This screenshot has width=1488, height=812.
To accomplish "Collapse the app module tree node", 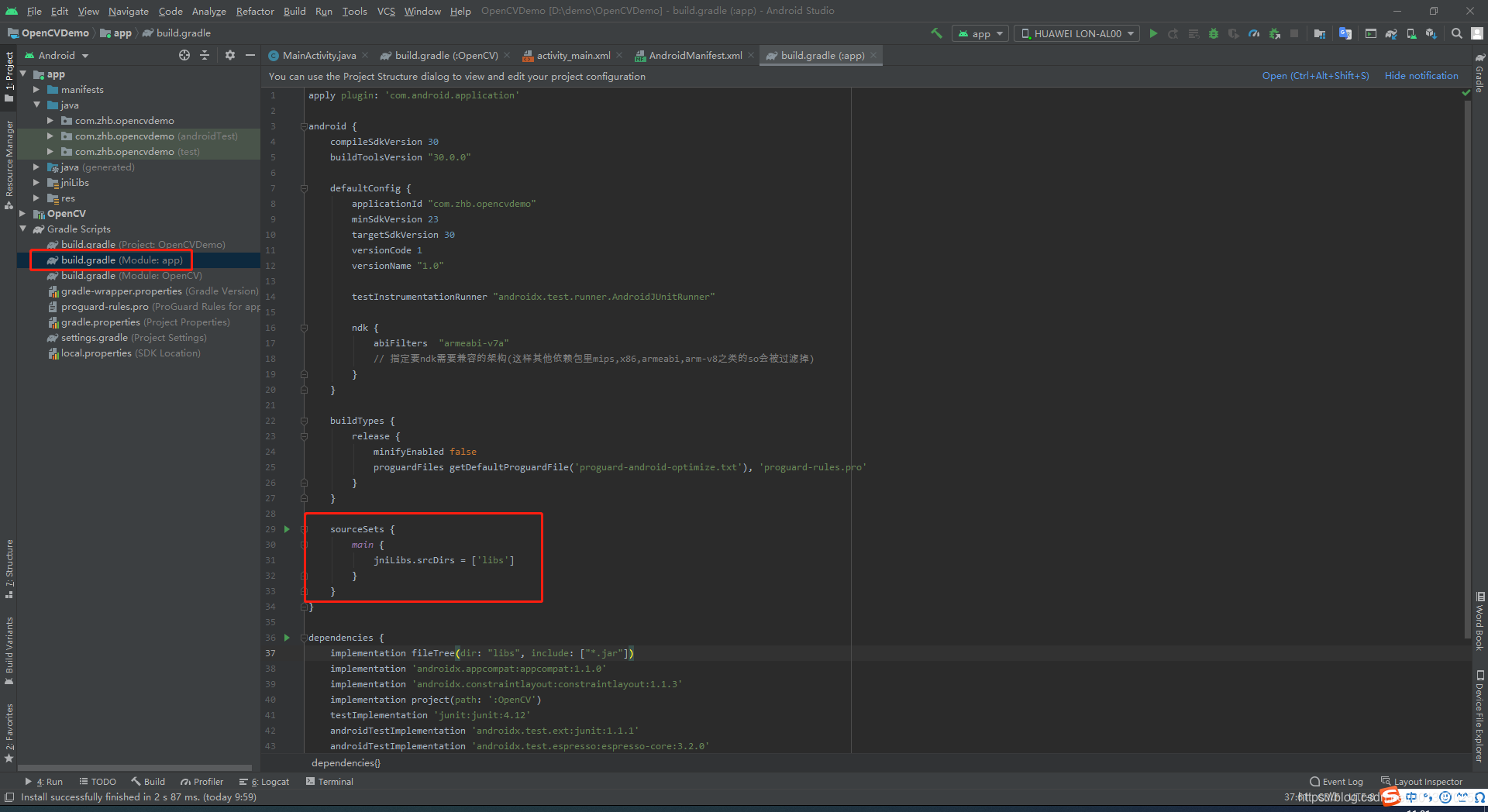I will [x=23, y=74].
